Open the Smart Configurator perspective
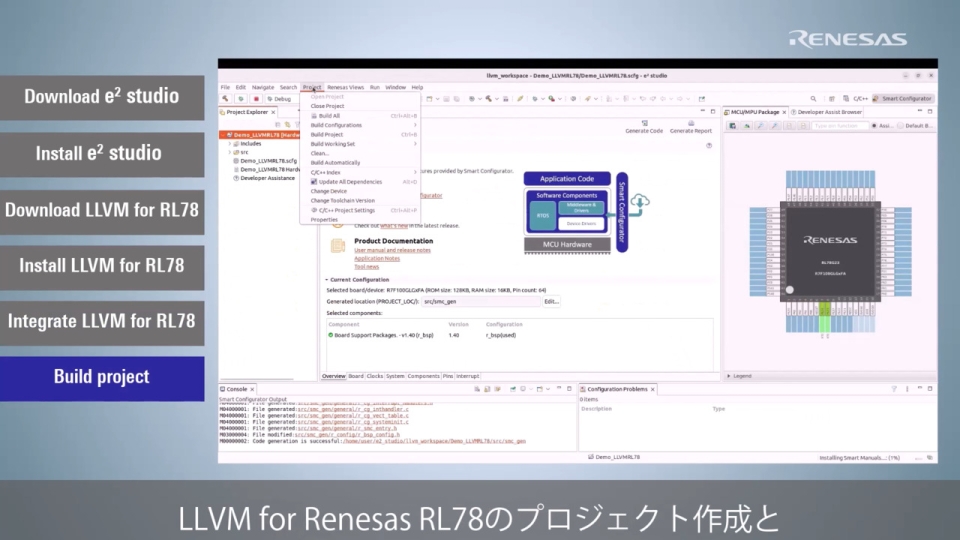The height and width of the screenshot is (540, 960). (x=903, y=99)
